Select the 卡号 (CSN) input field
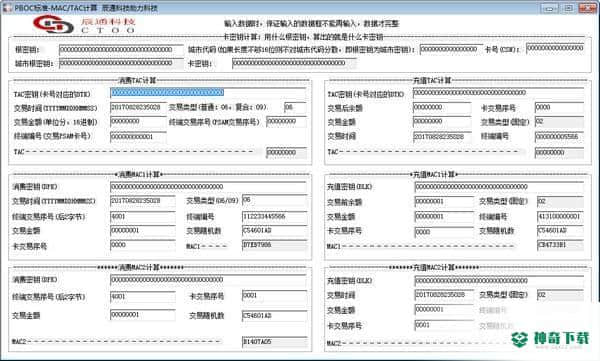The width and height of the screenshot is (600, 361). [555, 48]
